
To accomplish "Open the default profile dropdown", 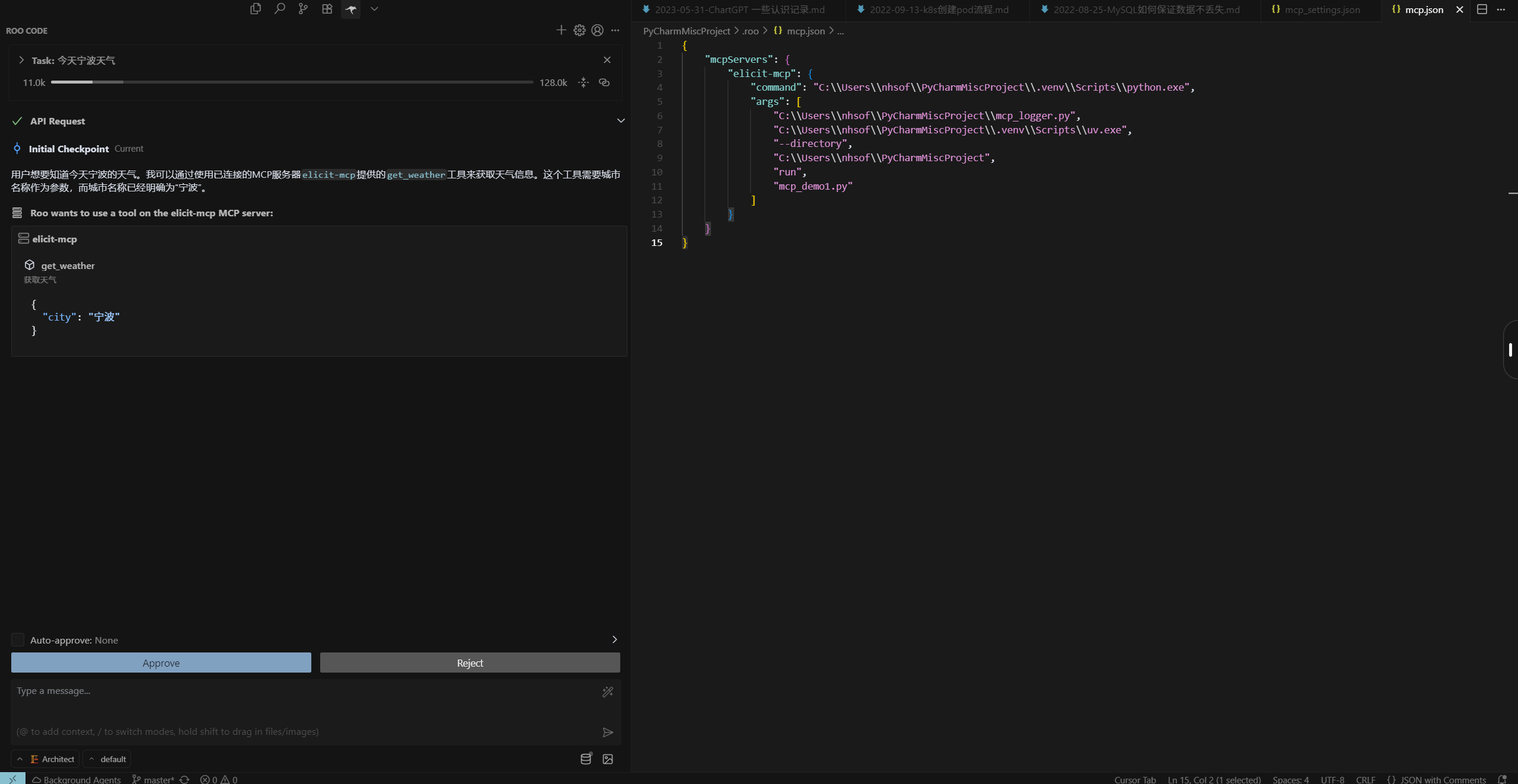I will pos(107,759).
